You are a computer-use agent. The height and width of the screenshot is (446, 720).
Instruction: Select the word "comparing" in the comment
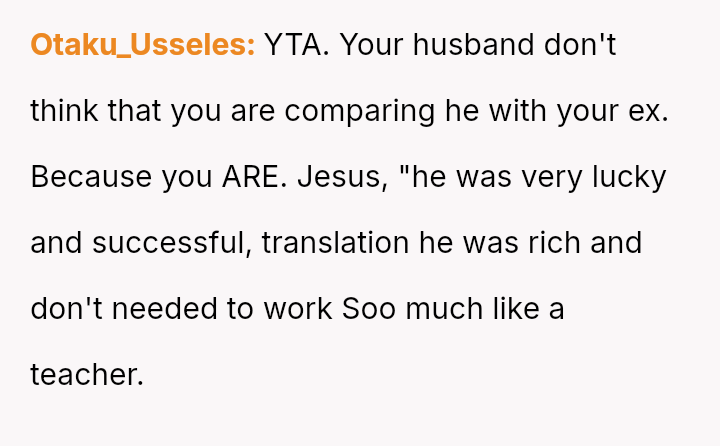coord(360,112)
